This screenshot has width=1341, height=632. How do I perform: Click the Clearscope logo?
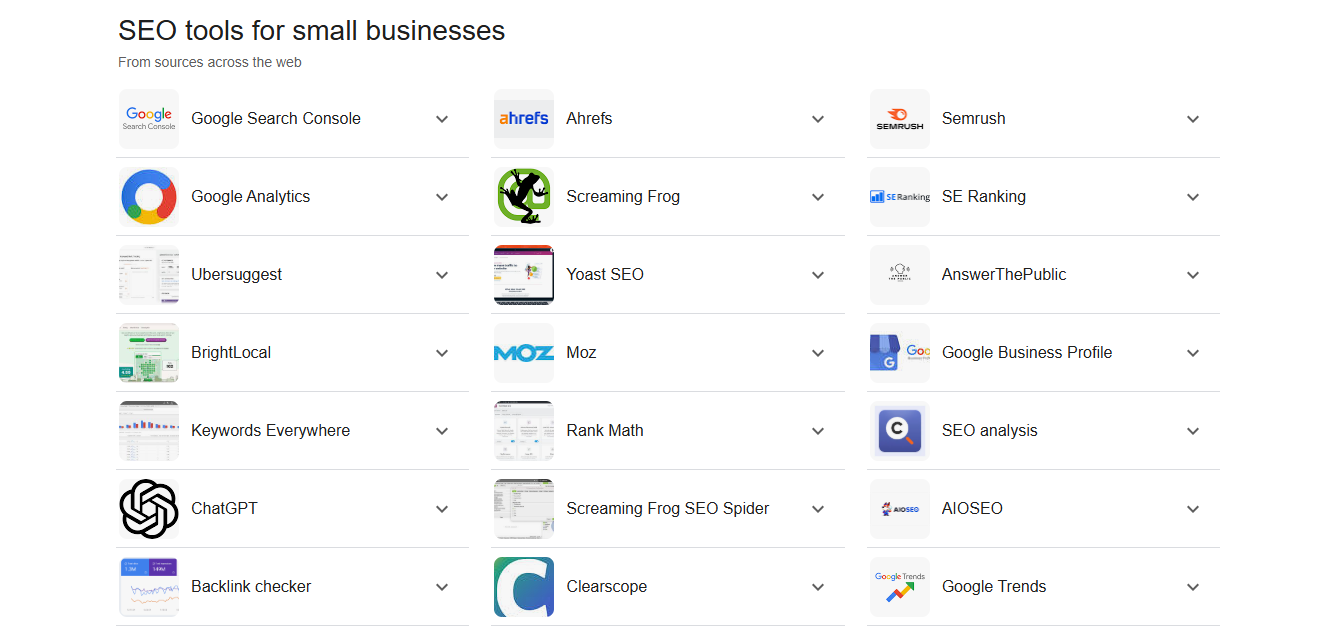pos(523,586)
